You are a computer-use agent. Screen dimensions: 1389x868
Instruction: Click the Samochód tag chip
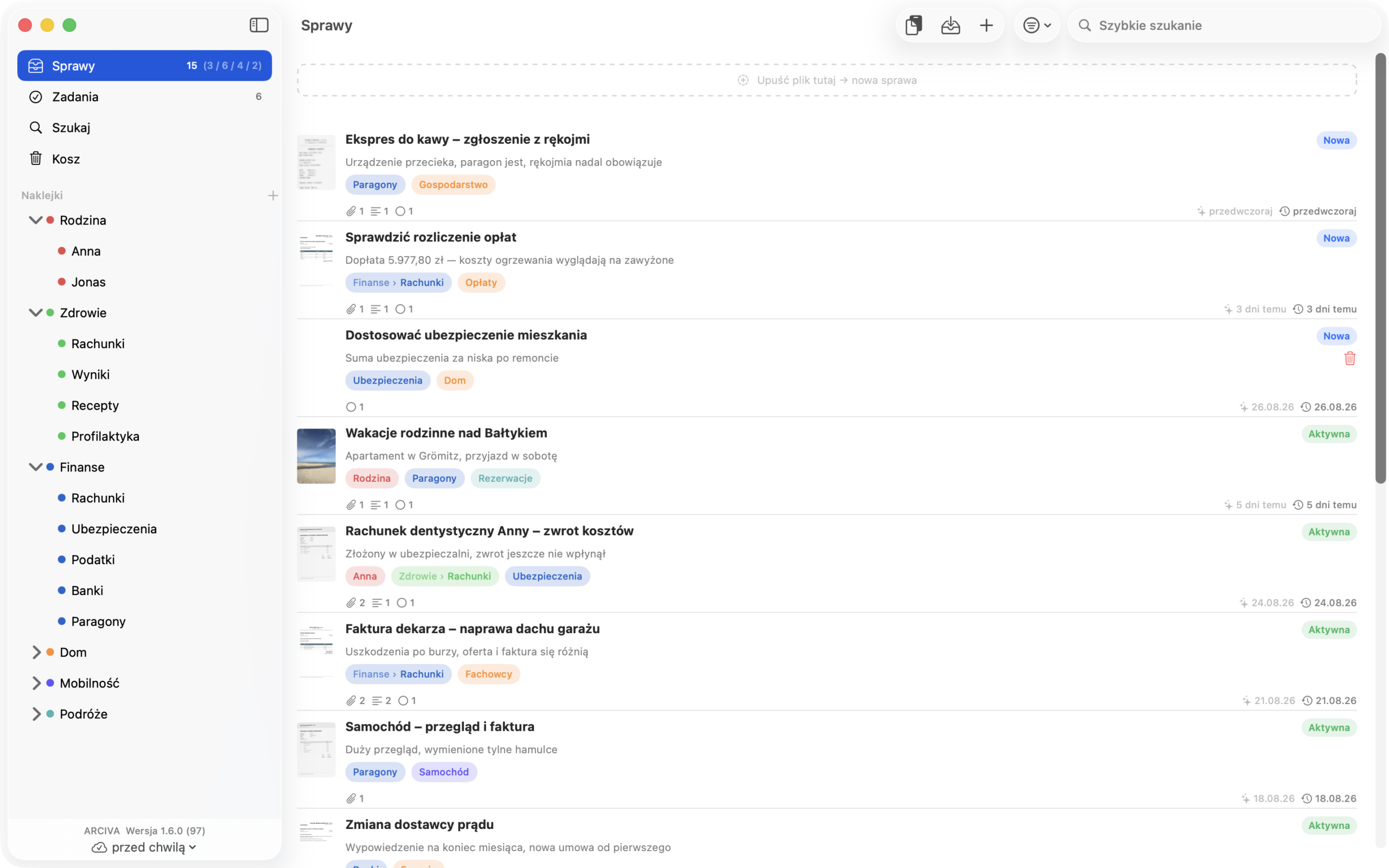[444, 772]
